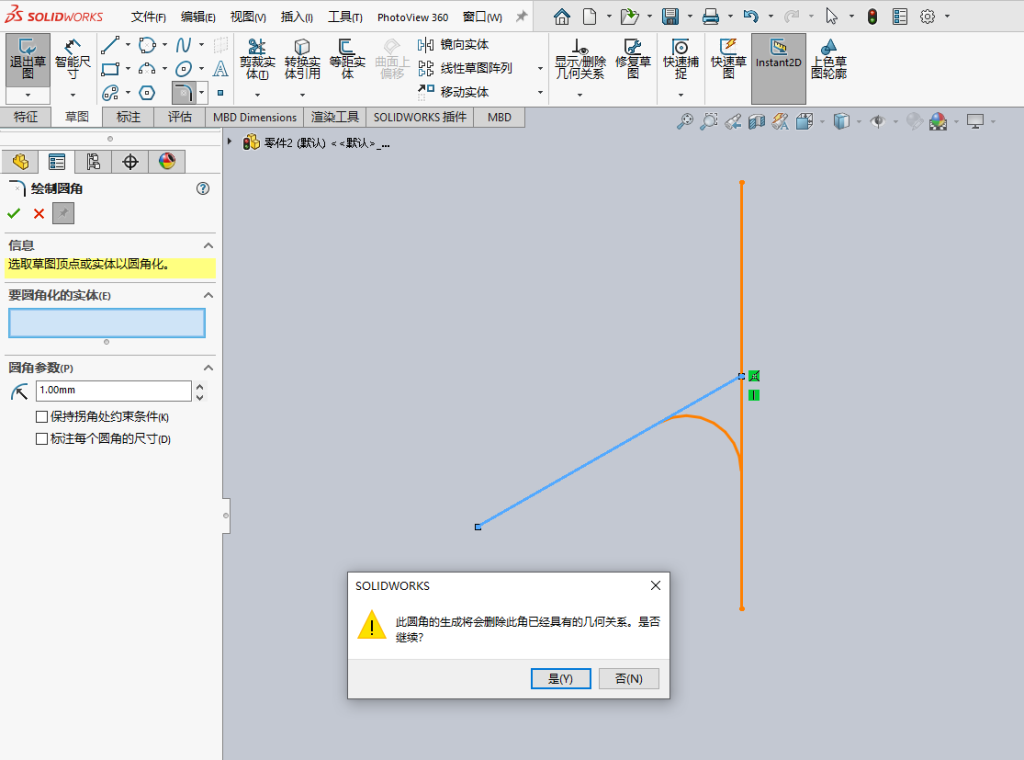1024x760 pixels.
Task: Open the DisplayManager color ball tab
Action: (167, 161)
